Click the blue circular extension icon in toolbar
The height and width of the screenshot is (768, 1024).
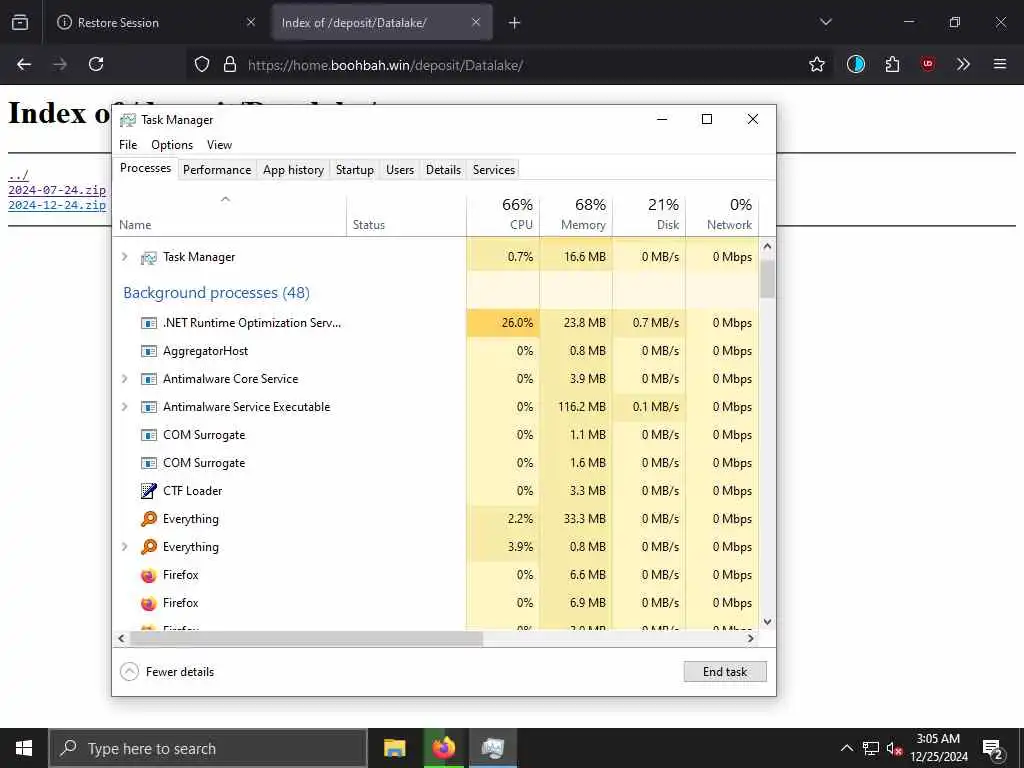coord(856,64)
